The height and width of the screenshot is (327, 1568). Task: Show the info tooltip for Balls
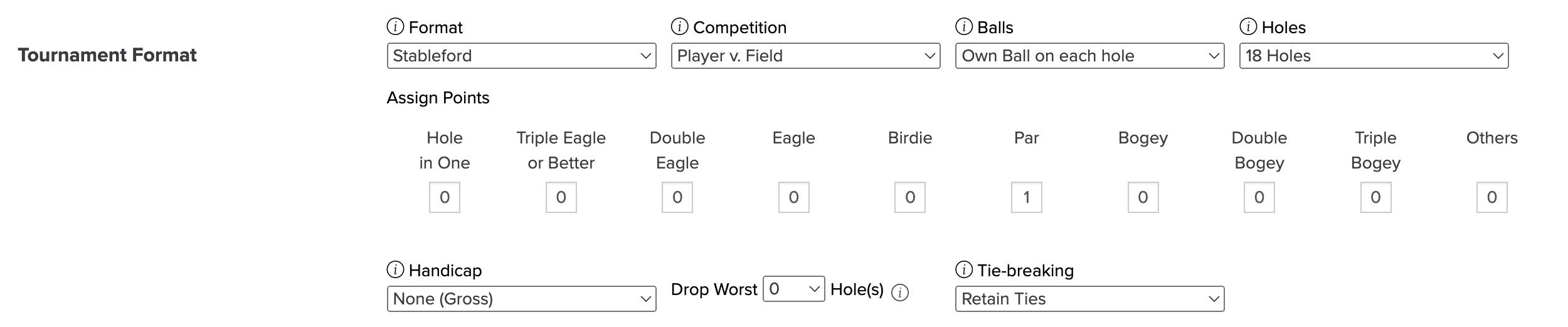click(964, 27)
